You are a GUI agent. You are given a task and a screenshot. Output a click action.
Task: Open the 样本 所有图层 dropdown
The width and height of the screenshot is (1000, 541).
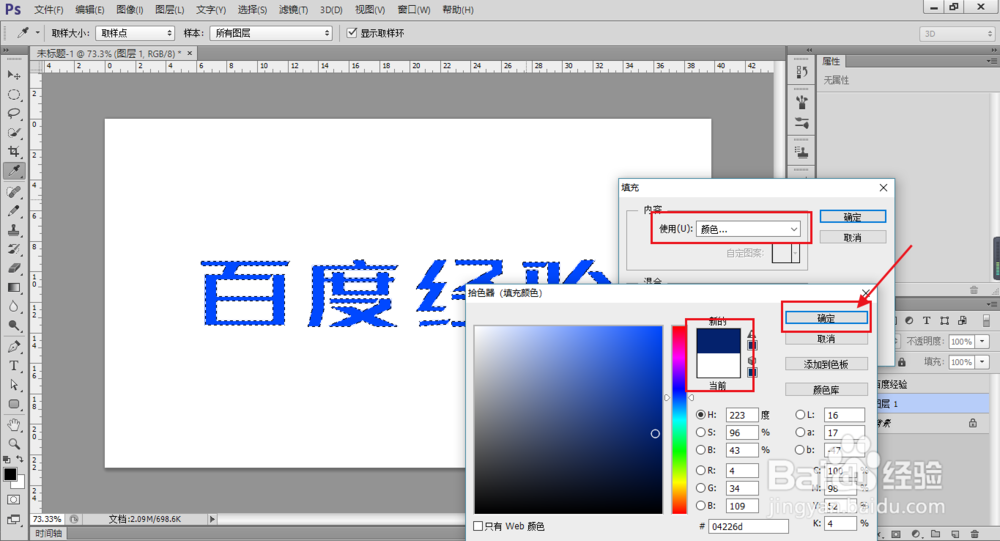point(271,33)
